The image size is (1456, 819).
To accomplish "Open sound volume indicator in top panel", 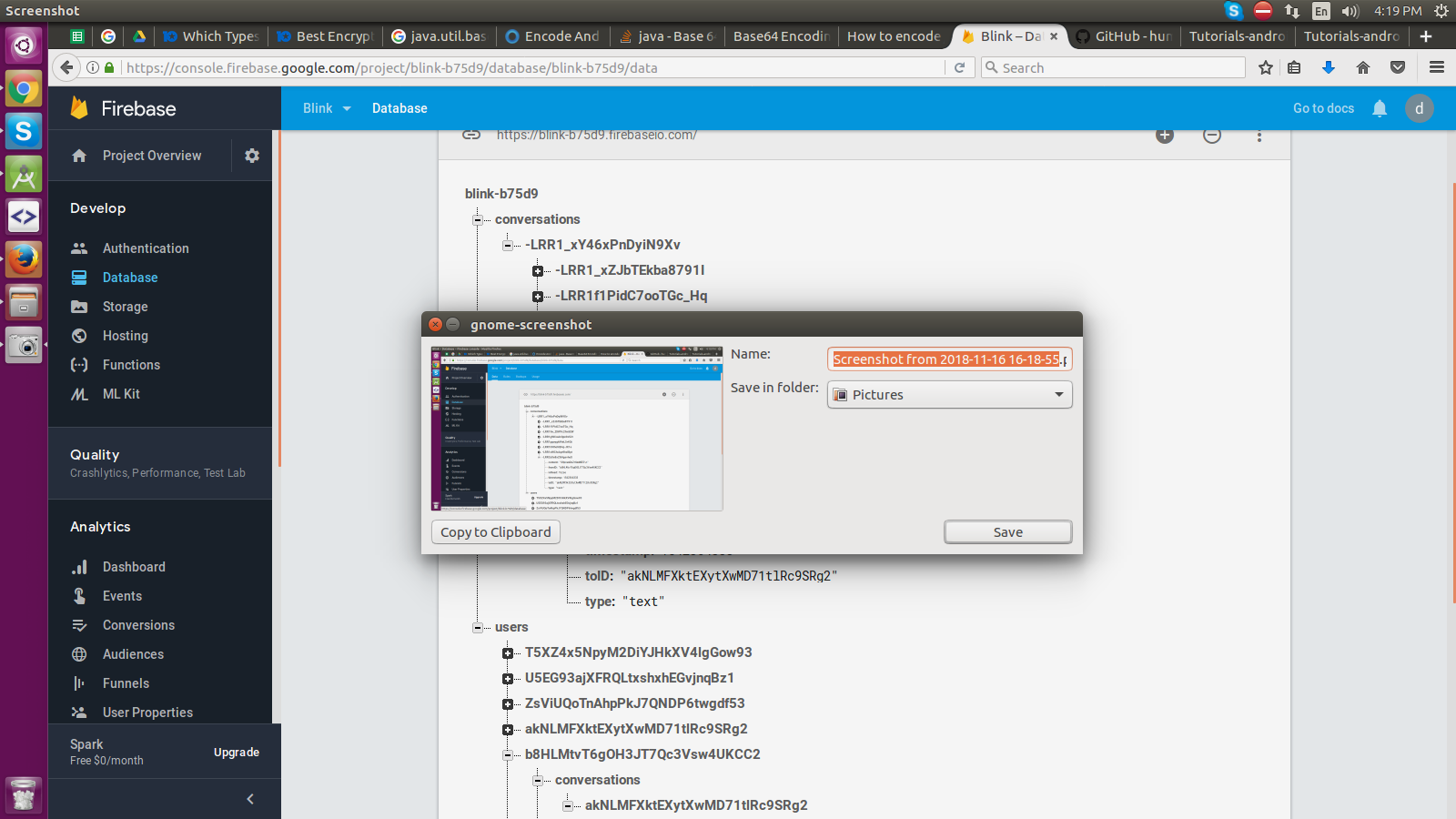I will tap(1350, 11).
